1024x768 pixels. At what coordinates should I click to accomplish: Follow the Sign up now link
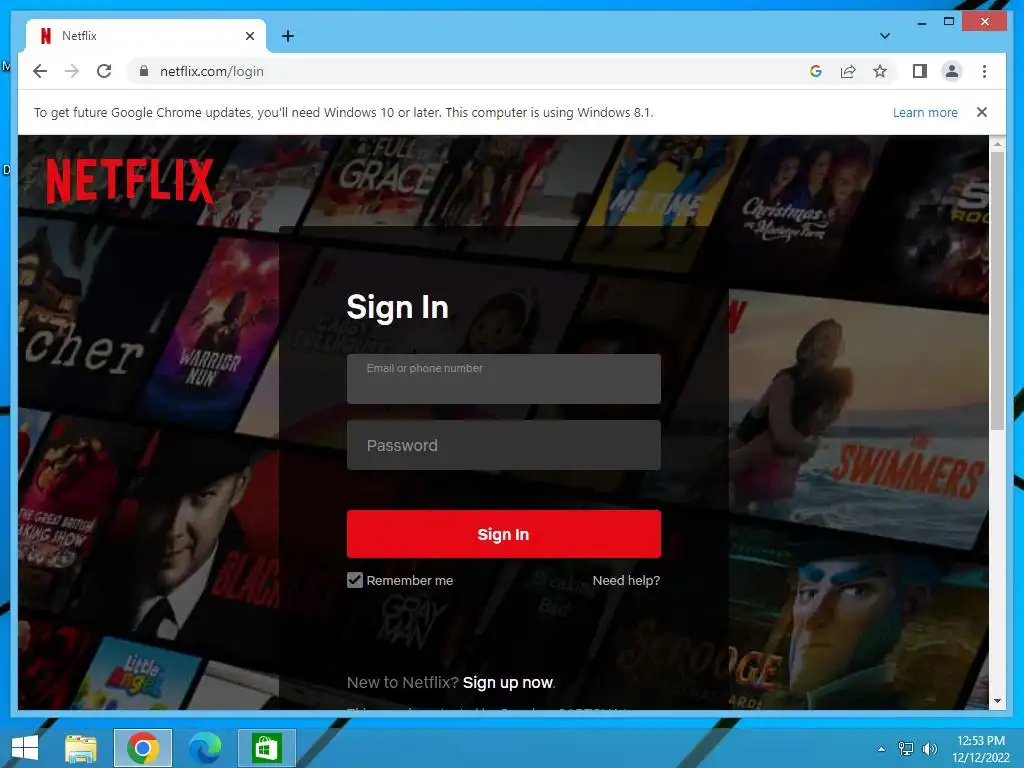[x=508, y=682]
